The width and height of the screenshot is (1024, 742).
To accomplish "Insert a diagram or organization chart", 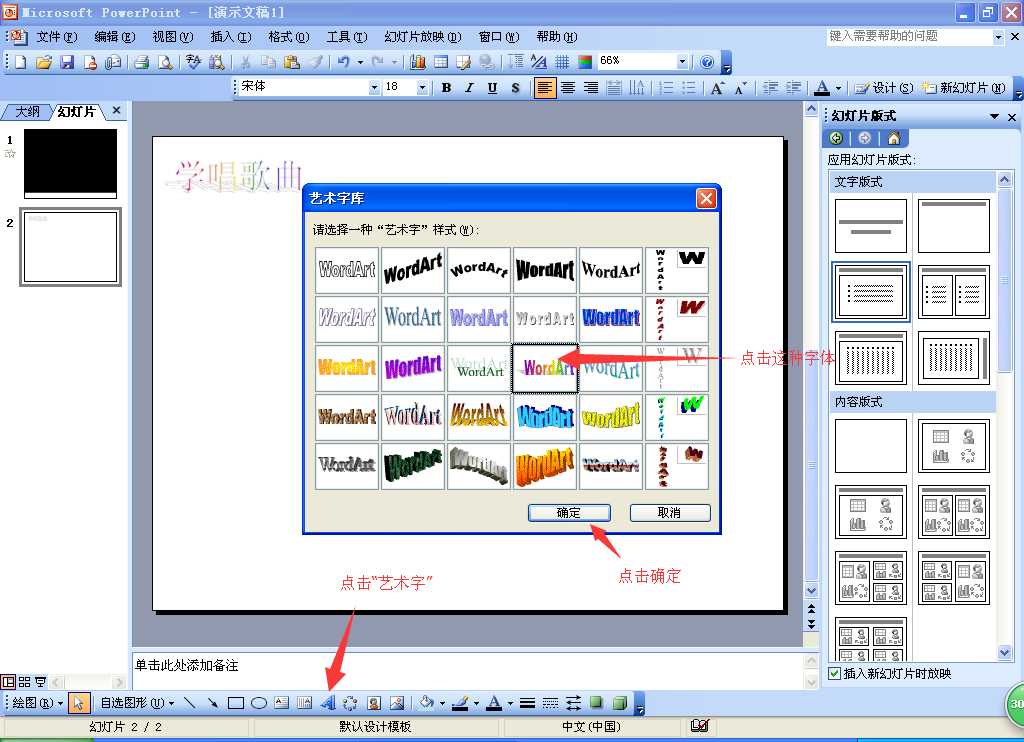I will (x=350, y=703).
